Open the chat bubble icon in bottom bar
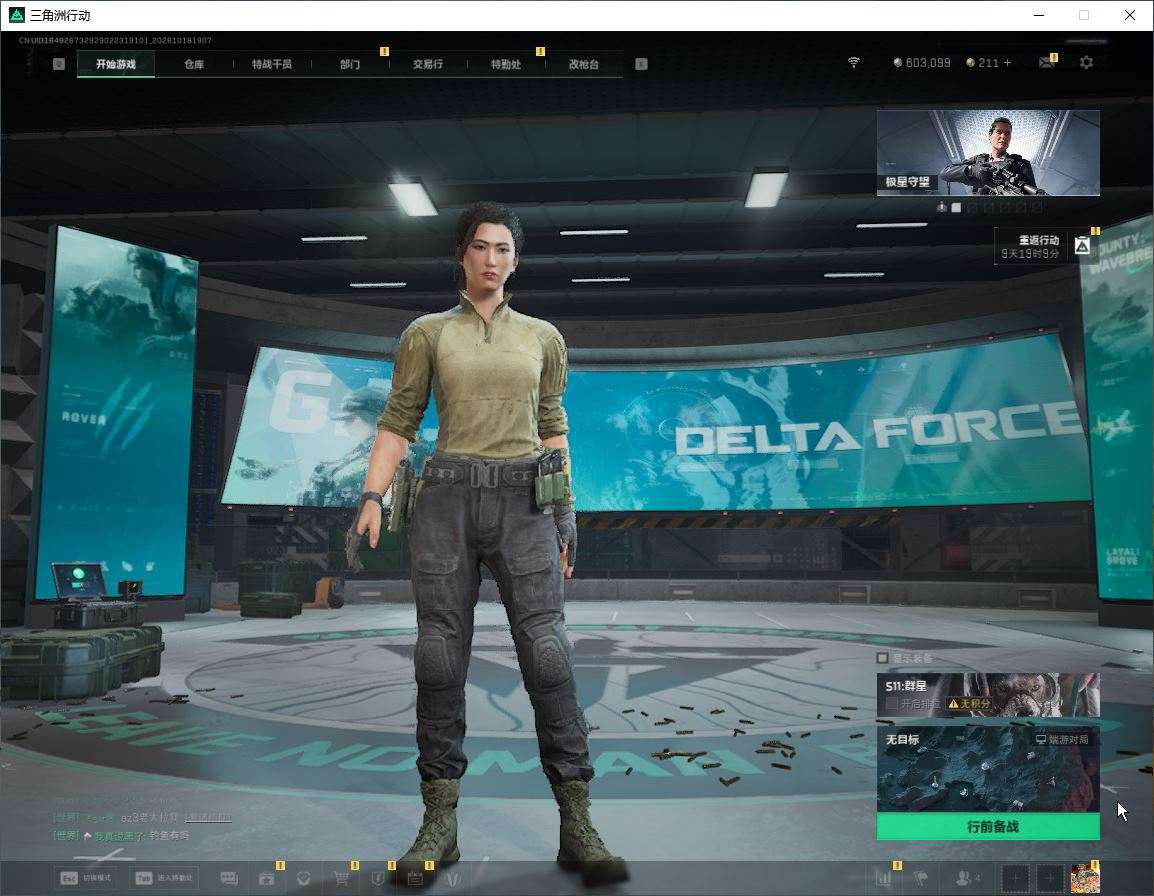The height and width of the screenshot is (896, 1154). (x=229, y=878)
